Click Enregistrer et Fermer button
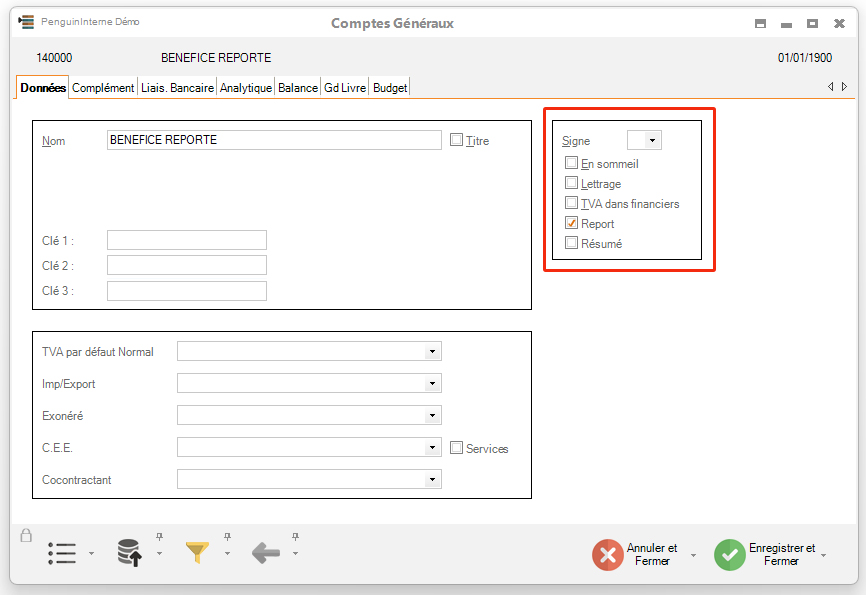Screen dimensions: 866x595 pos(766,554)
